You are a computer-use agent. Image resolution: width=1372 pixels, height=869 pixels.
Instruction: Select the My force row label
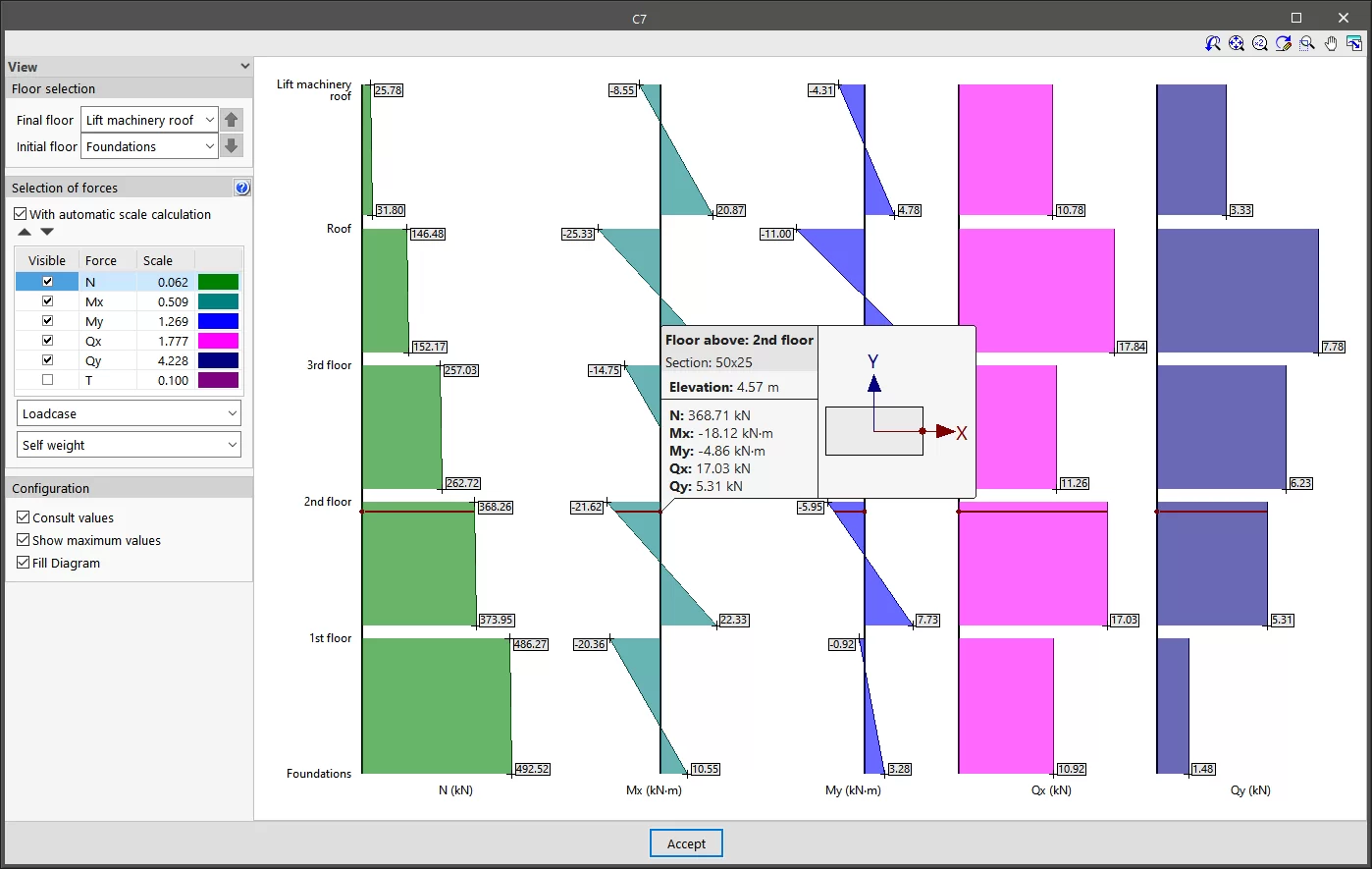click(x=94, y=321)
